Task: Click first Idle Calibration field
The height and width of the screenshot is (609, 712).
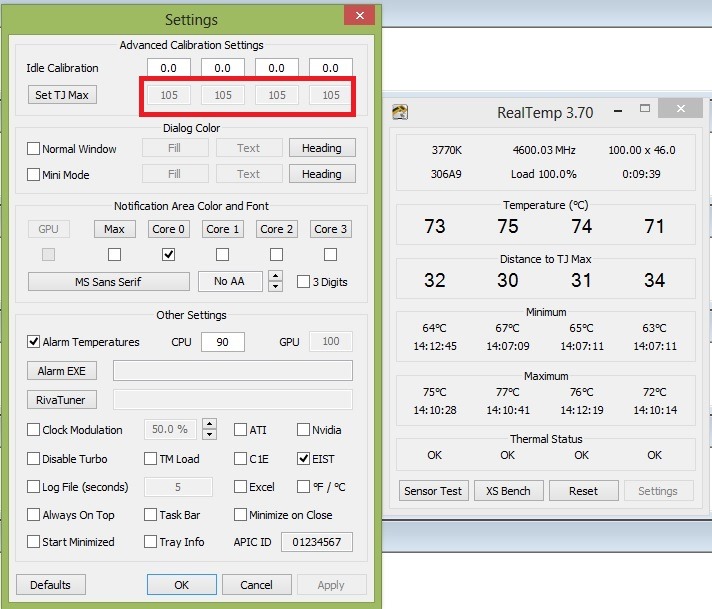Action: click(x=168, y=68)
